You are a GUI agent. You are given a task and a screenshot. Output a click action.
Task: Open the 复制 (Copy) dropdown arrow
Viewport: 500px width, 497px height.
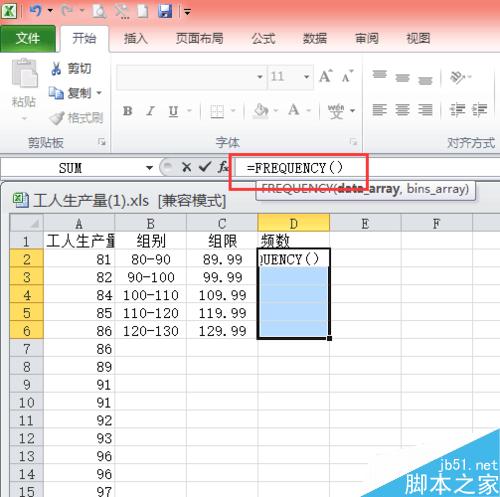coord(99,93)
